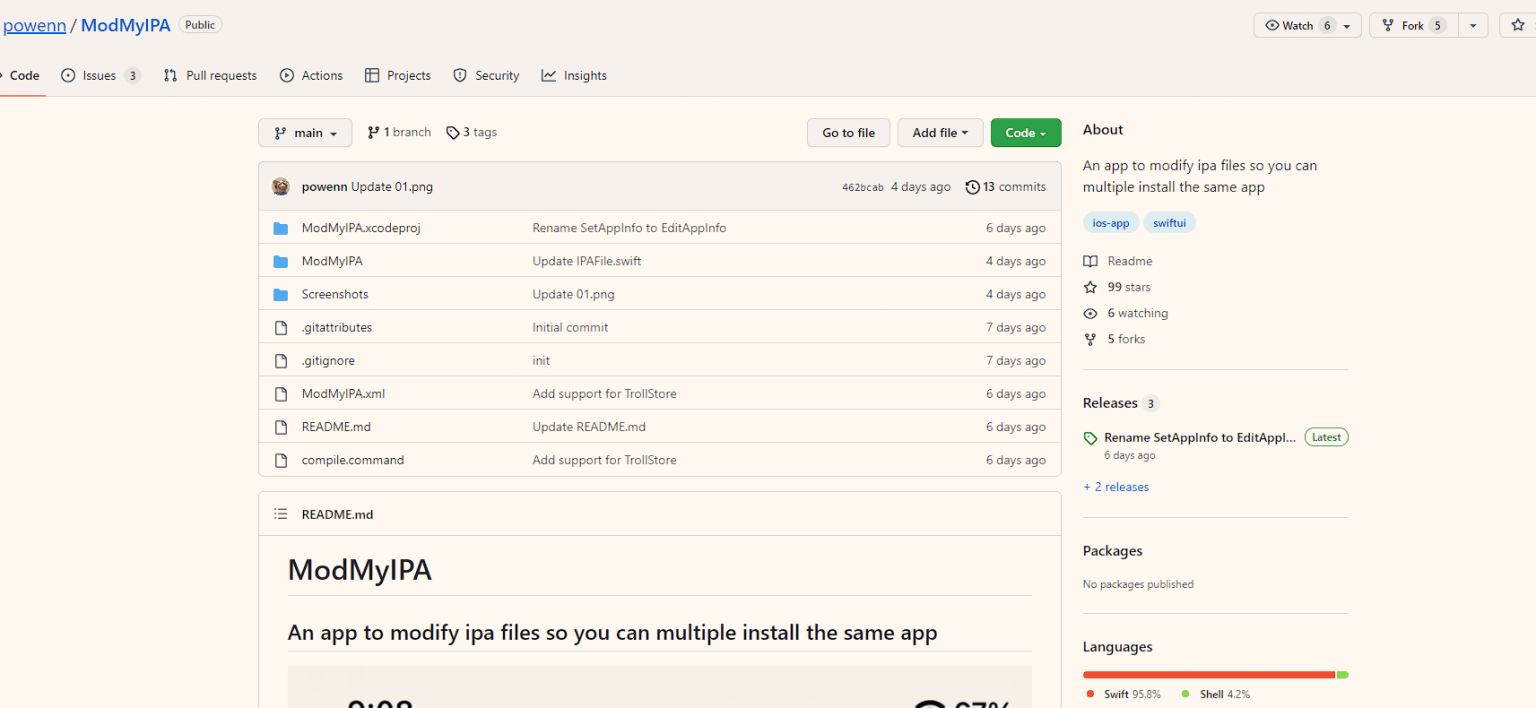Viewport: 1536px width, 708px height.
Task: Switch to the Issues tab
Action: pos(100,76)
